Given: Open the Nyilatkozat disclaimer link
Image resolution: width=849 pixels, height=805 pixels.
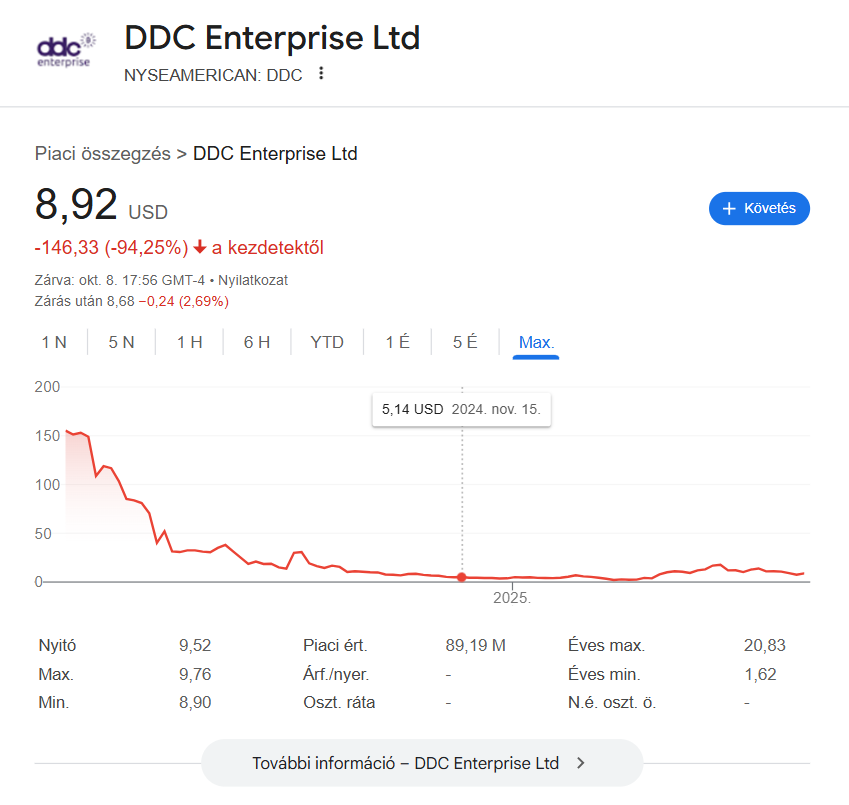Looking at the screenshot, I should 253,280.
